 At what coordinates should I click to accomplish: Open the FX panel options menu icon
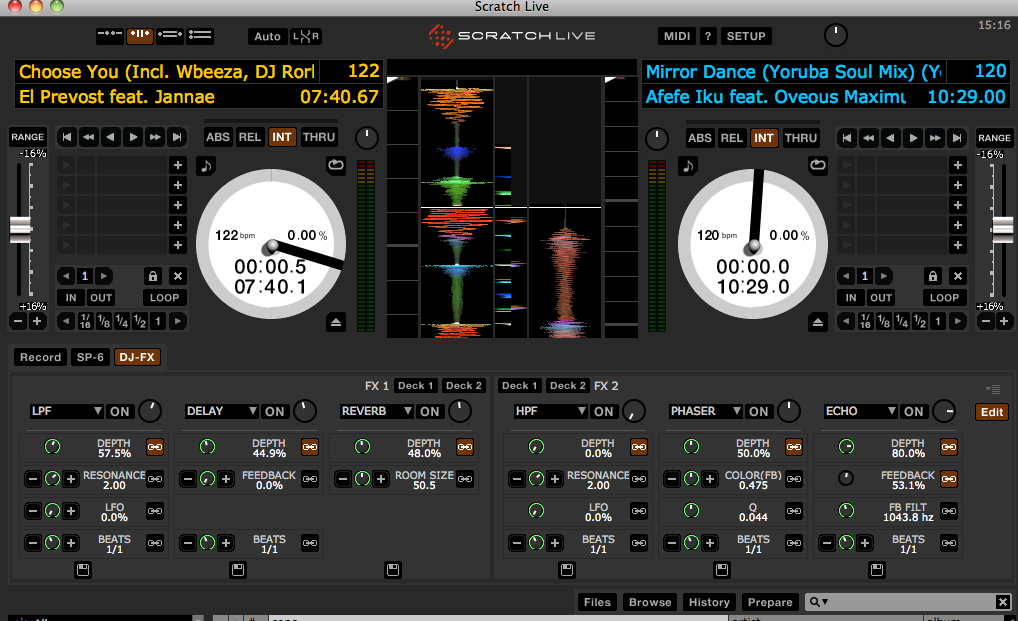[x=993, y=389]
